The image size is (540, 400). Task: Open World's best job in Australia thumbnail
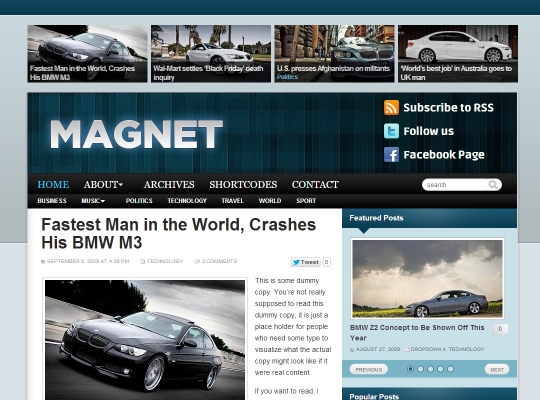coord(458,53)
